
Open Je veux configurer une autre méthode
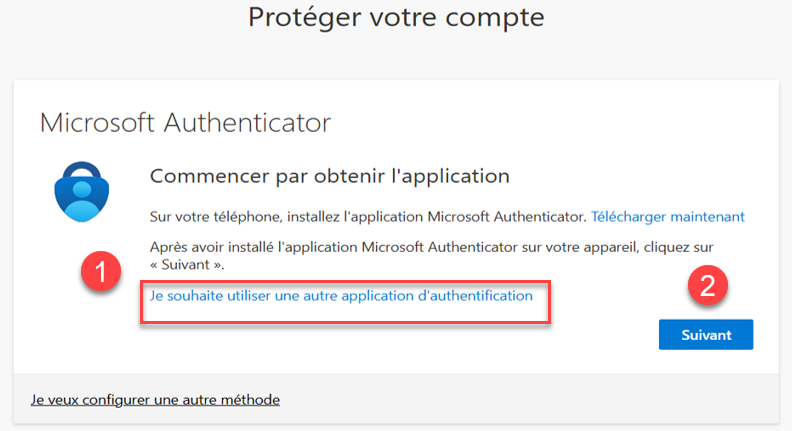point(155,400)
